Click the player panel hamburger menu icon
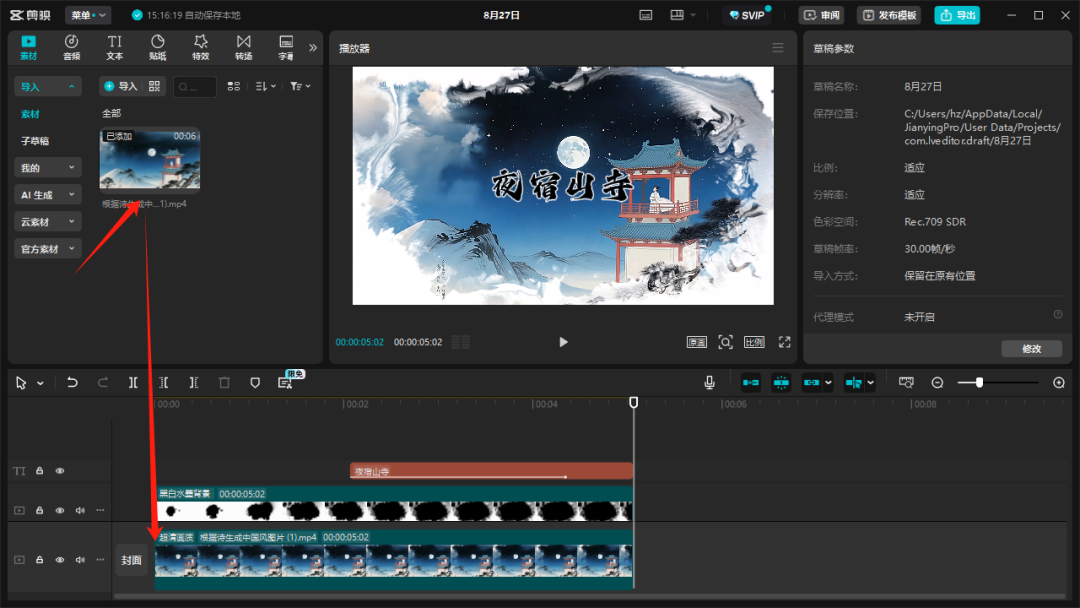The height and width of the screenshot is (608, 1080). pos(778,48)
